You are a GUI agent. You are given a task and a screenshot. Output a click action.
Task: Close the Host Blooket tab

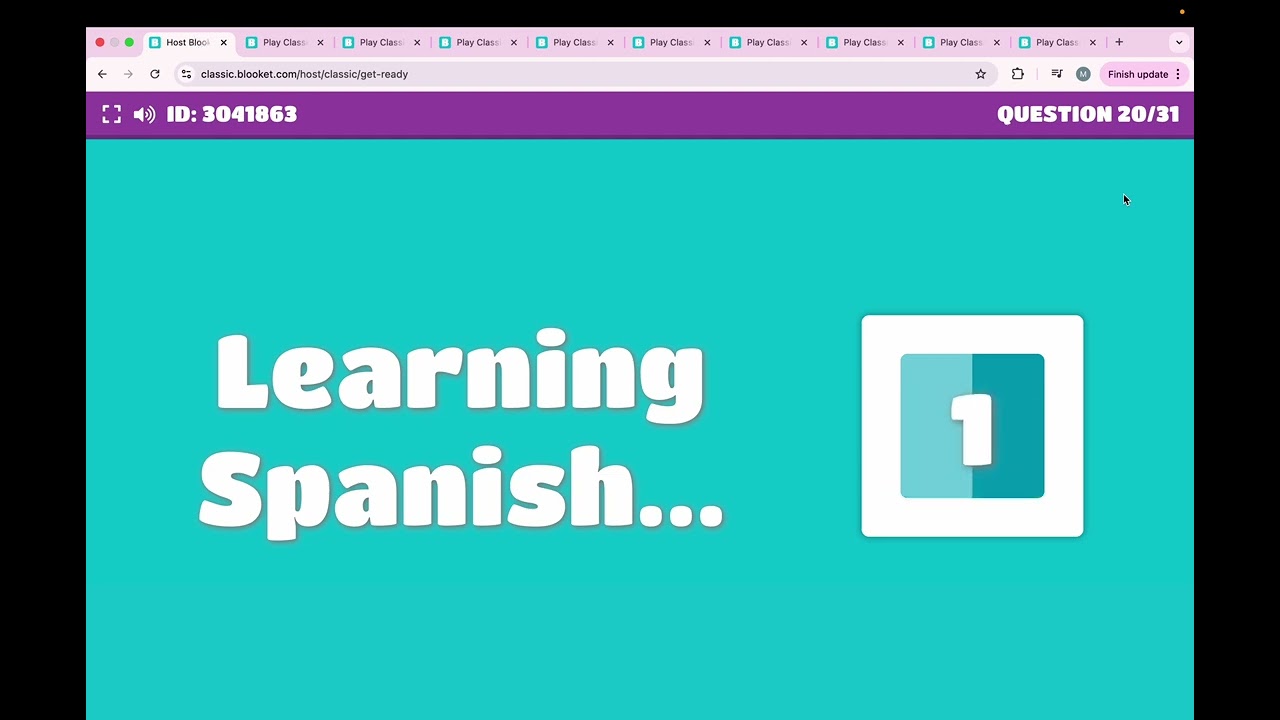pos(224,42)
